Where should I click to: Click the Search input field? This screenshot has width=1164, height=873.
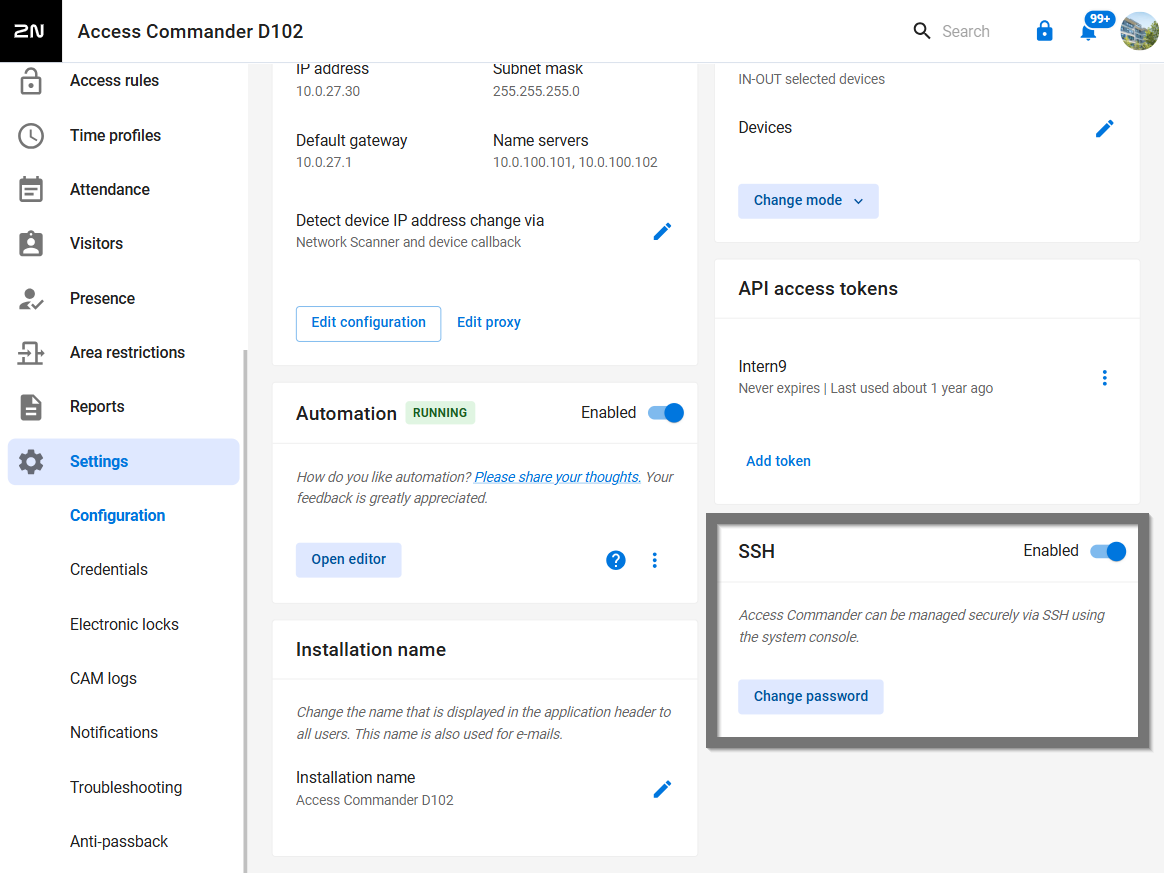click(x=966, y=31)
